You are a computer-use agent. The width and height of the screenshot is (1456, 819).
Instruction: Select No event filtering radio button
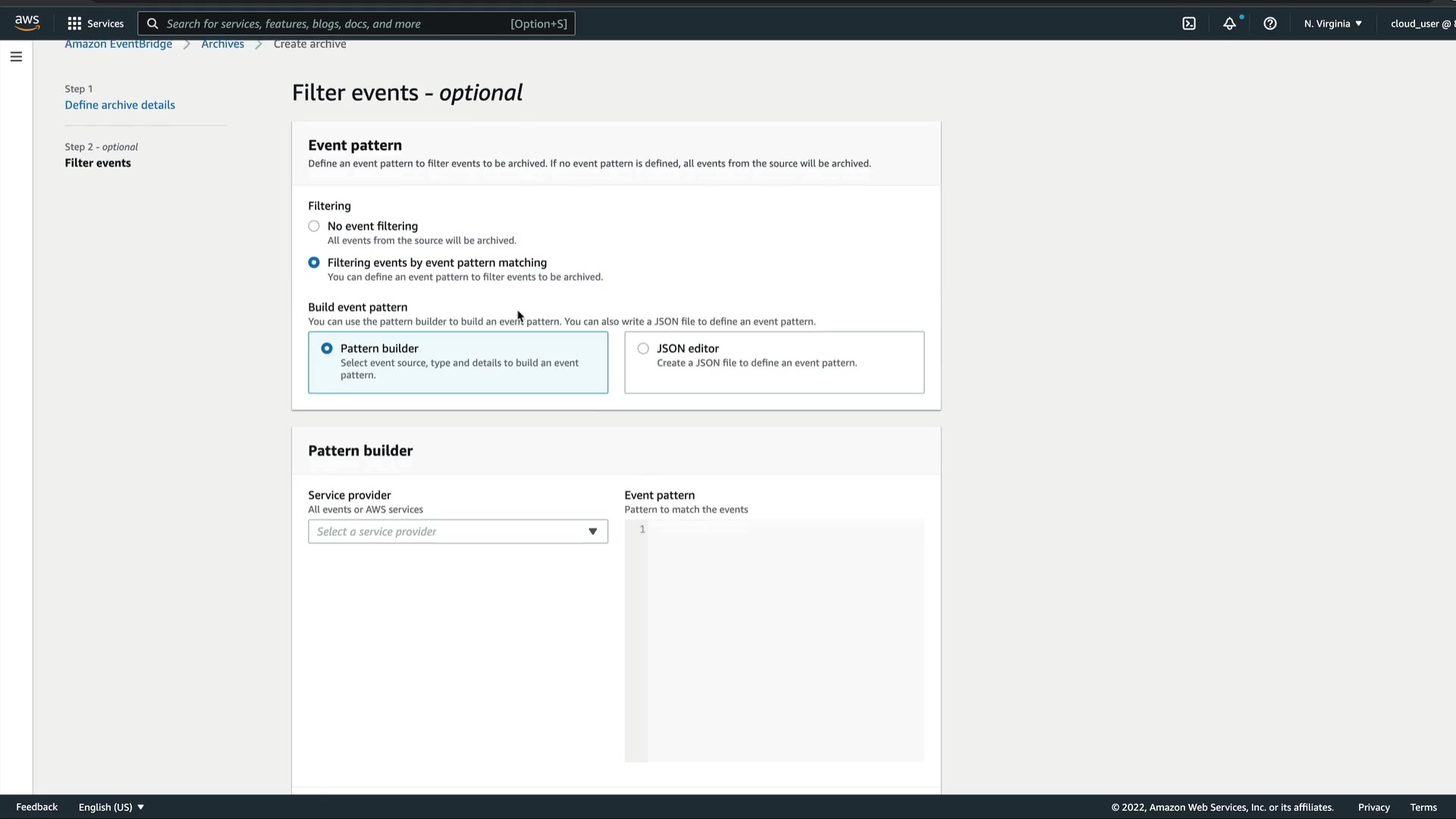[x=314, y=226]
